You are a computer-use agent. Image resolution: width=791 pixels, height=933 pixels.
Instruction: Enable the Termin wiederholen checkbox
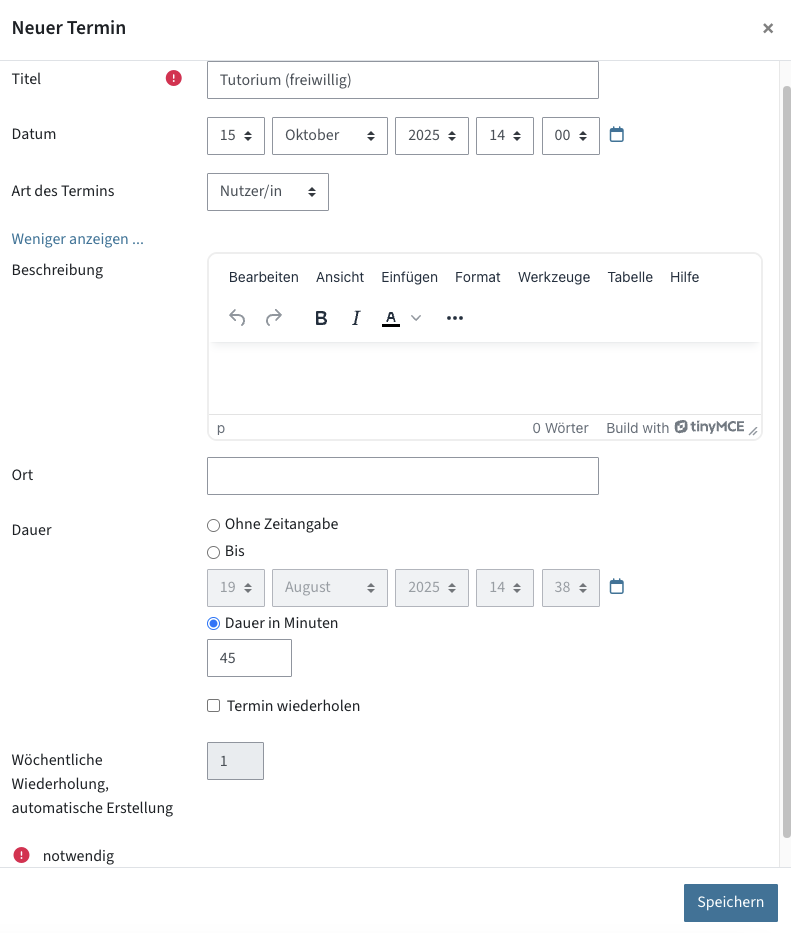pyautogui.click(x=213, y=706)
